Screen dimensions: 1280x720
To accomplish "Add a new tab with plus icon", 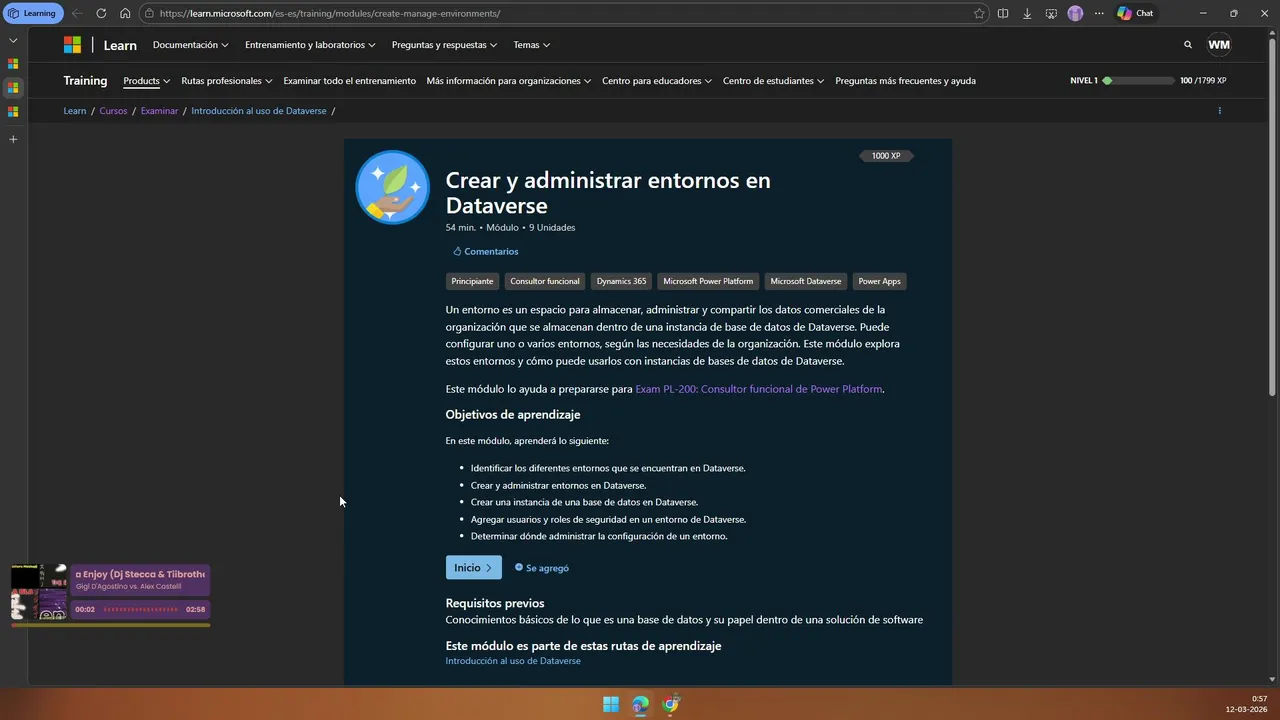I will coord(13,139).
